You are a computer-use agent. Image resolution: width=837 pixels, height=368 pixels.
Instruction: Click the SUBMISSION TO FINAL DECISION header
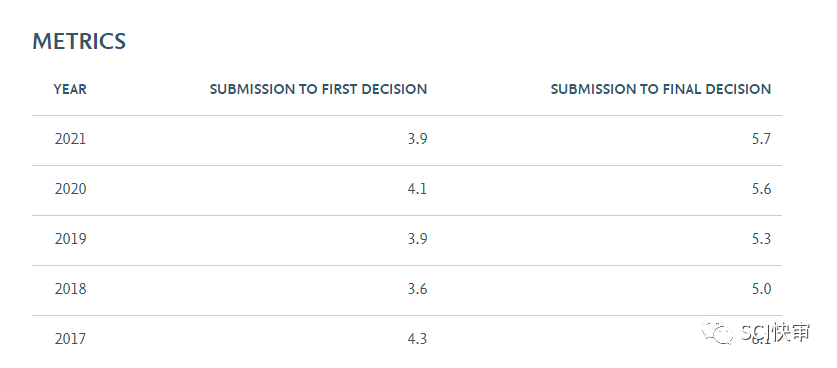coord(661,89)
